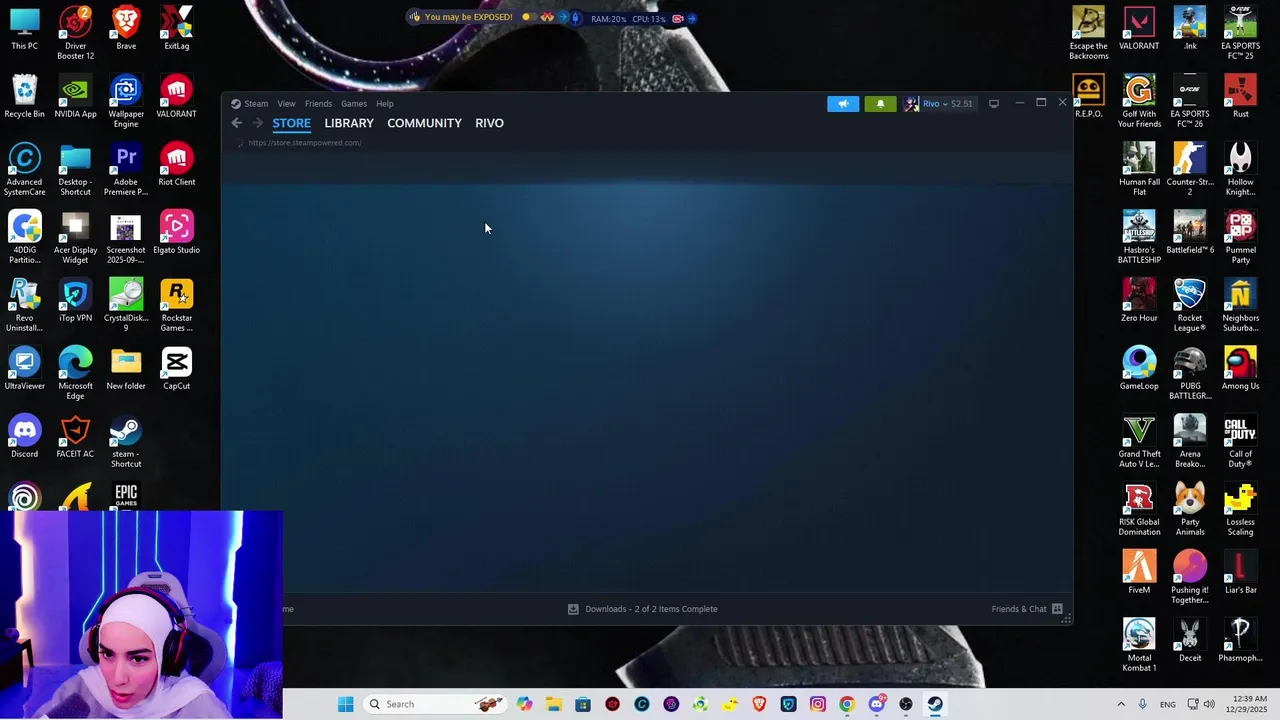Open Steam downloads manager icon
This screenshot has height=720, width=1280.
pyautogui.click(x=573, y=609)
